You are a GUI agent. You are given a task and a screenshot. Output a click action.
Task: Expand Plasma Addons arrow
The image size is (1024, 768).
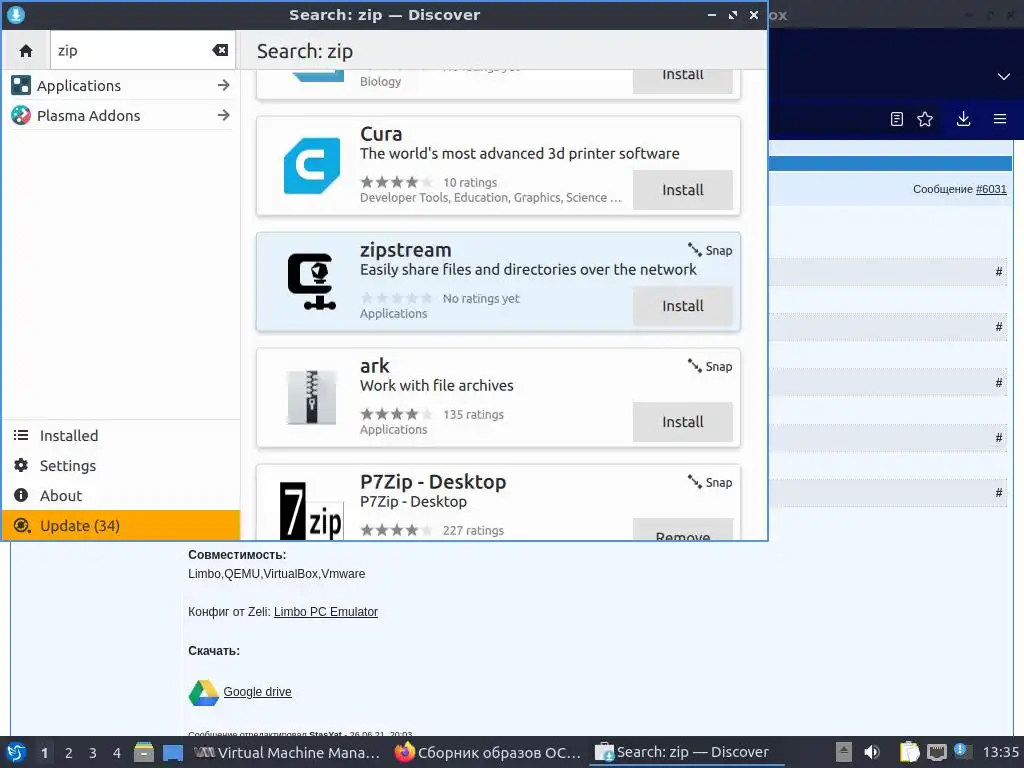(x=223, y=116)
